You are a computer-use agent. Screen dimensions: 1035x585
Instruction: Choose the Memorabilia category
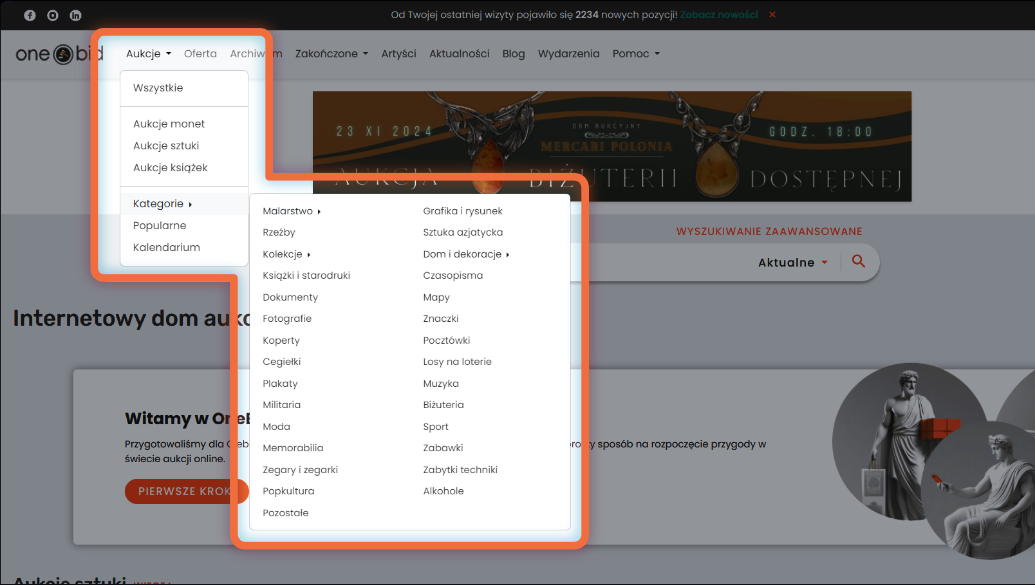(293, 448)
